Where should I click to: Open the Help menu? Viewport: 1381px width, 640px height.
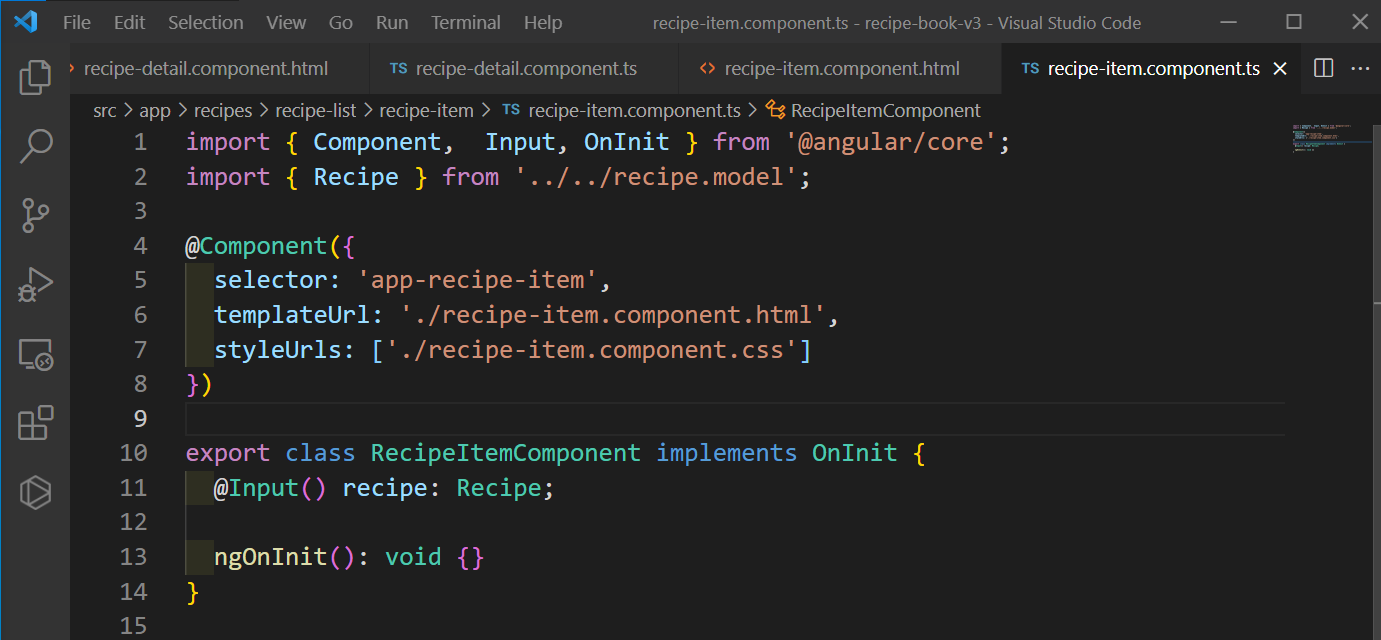tap(543, 22)
